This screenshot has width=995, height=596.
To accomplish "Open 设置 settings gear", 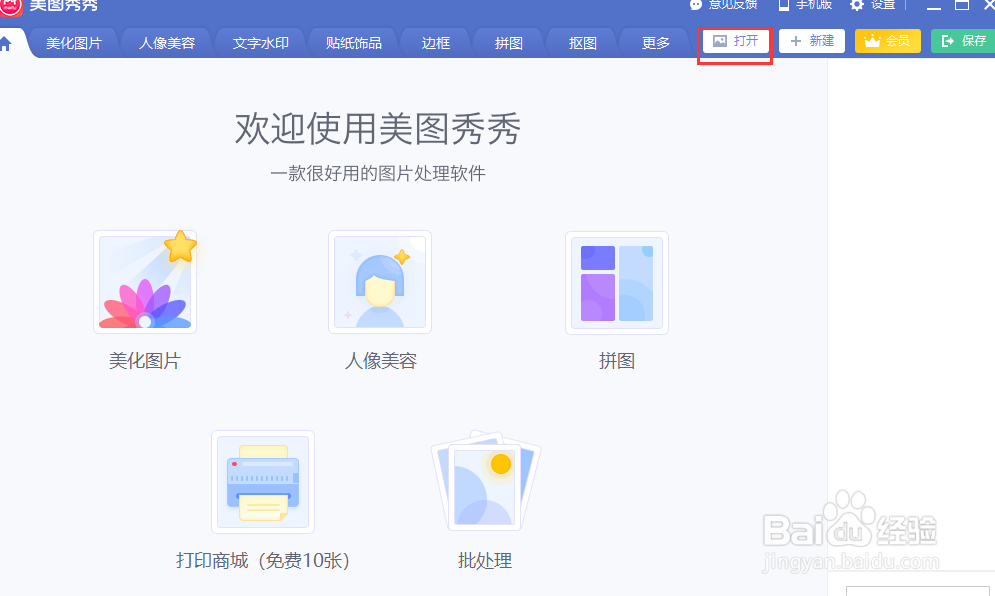I will (x=873, y=4).
